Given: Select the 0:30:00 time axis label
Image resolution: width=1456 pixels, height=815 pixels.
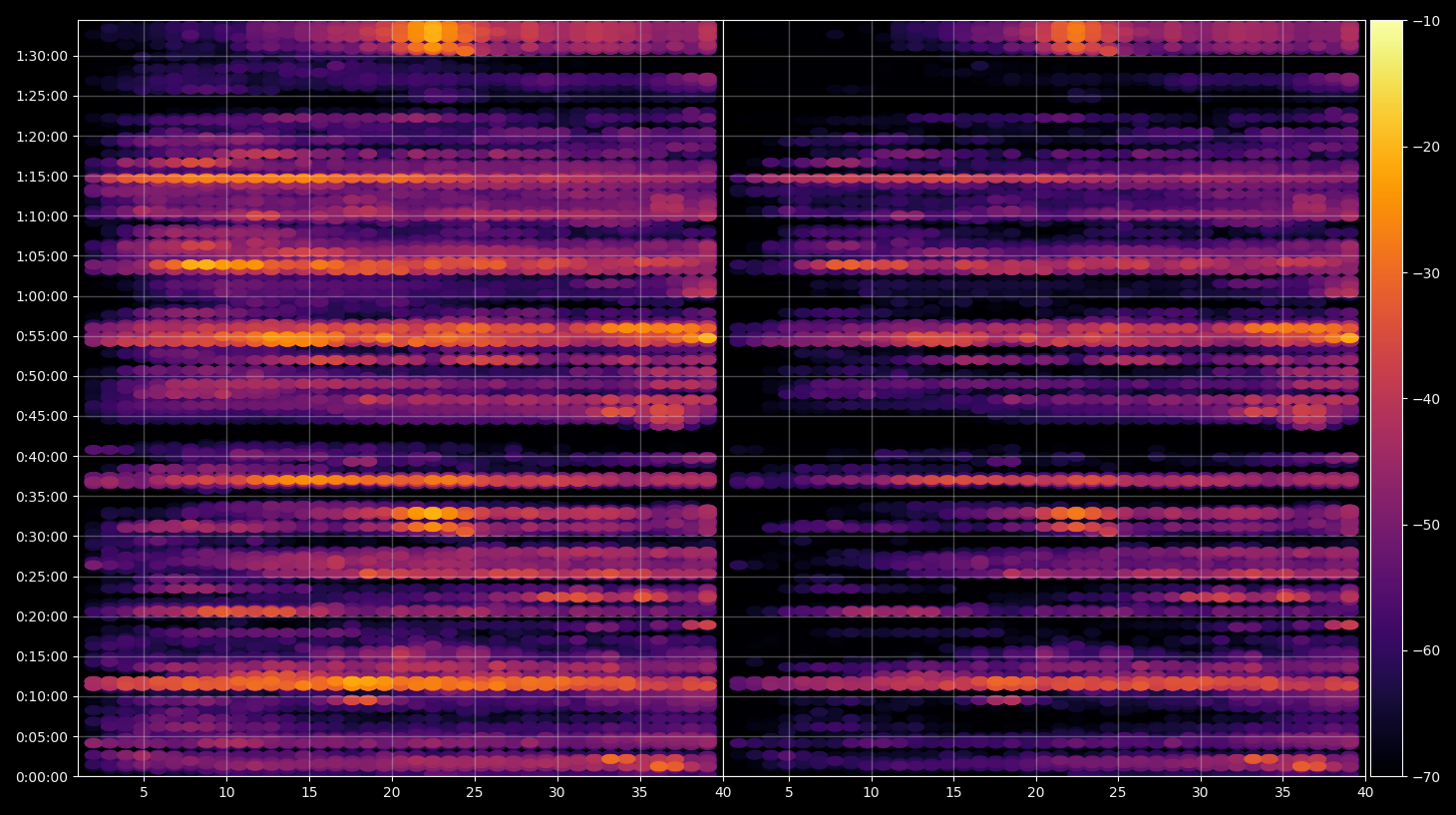Looking at the screenshot, I should [42, 537].
